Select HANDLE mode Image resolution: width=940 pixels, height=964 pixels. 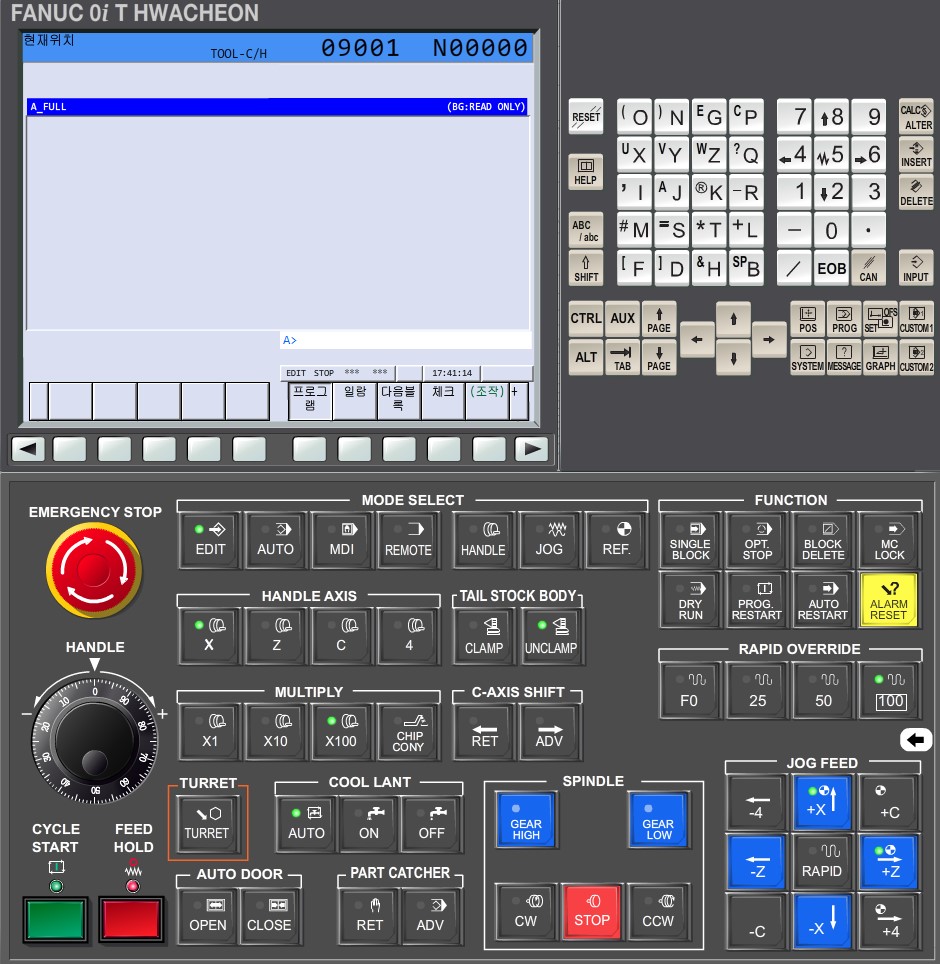(x=483, y=539)
